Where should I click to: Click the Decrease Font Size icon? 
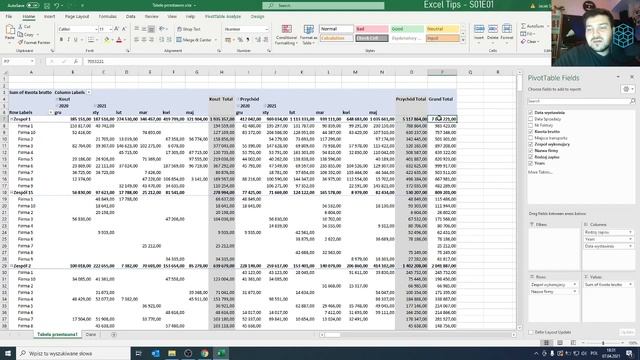pyautogui.click(x=124, y=29)
